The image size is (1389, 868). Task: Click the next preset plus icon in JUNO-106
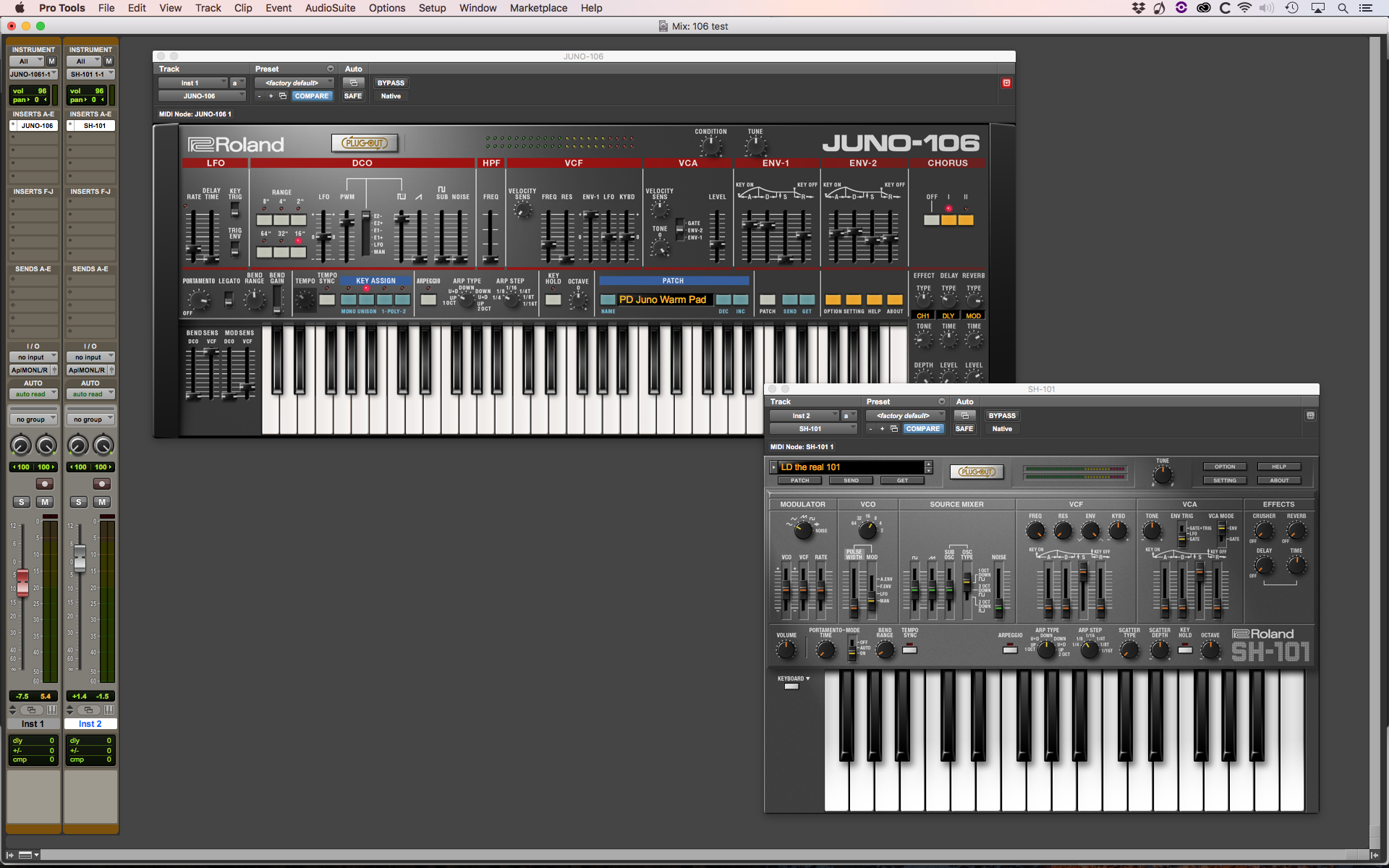pos(271,96)
